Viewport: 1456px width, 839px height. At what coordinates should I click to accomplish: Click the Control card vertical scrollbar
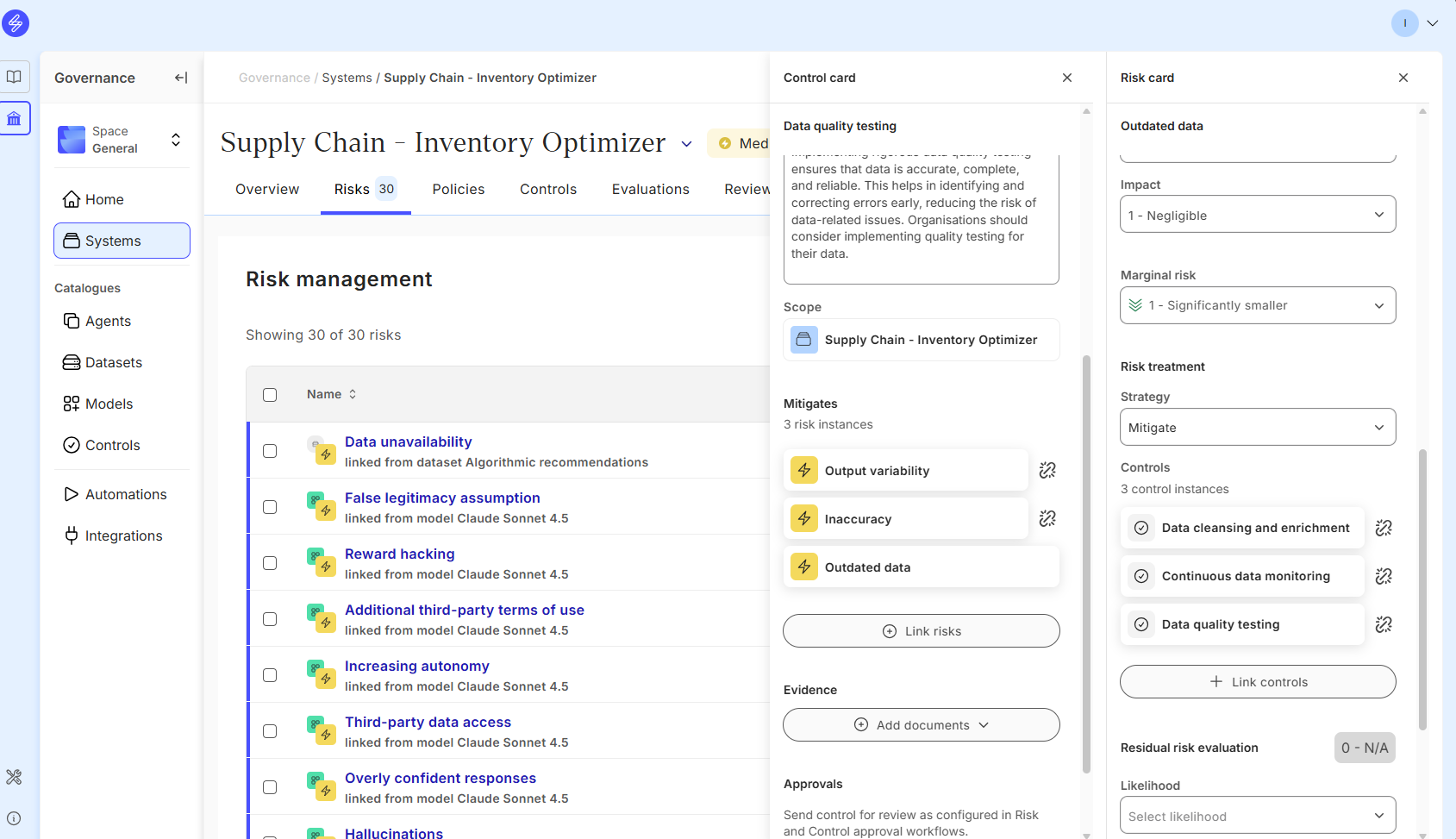(1086, 560)
